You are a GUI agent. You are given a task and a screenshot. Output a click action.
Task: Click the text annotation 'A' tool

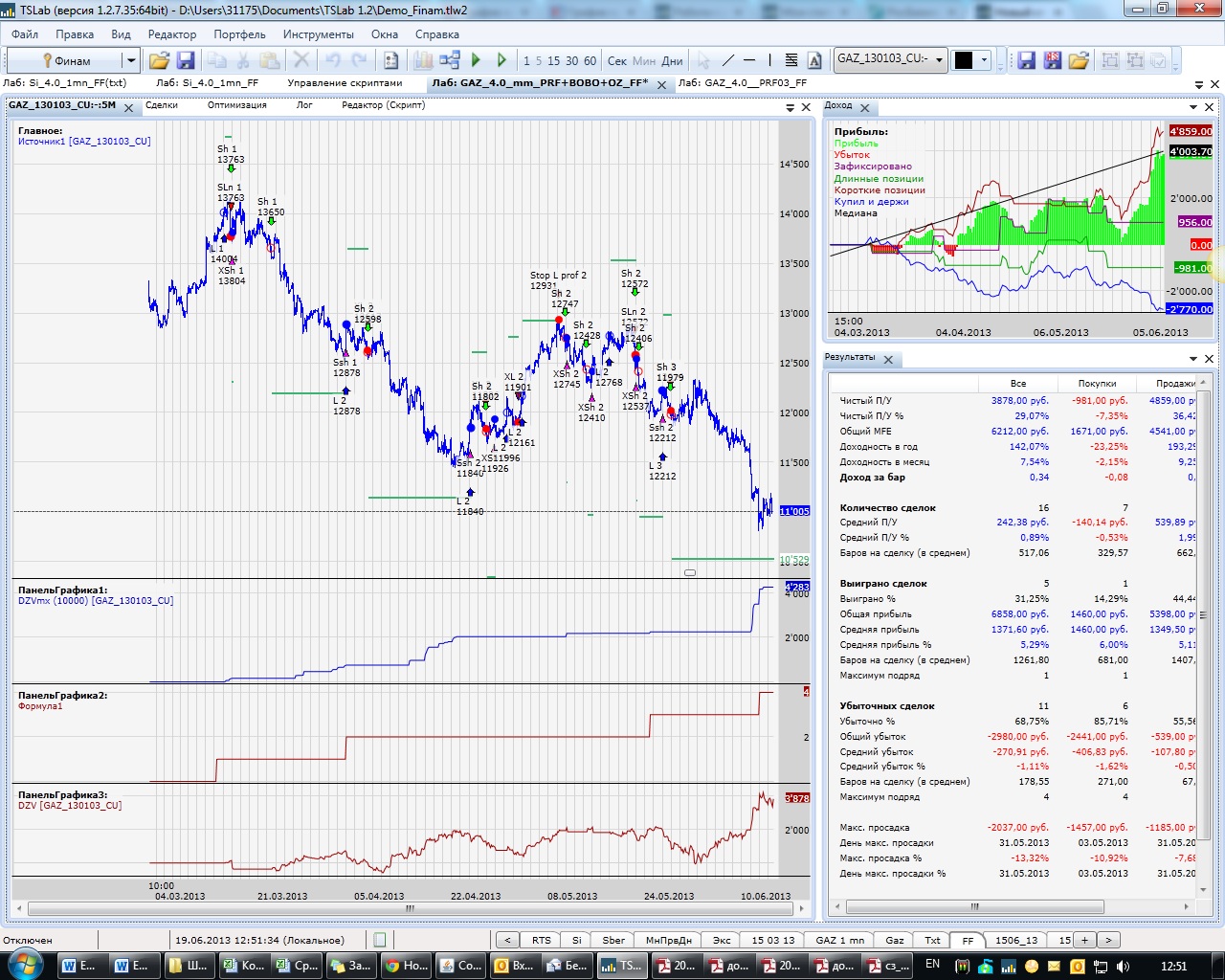[x=814, y=60]
